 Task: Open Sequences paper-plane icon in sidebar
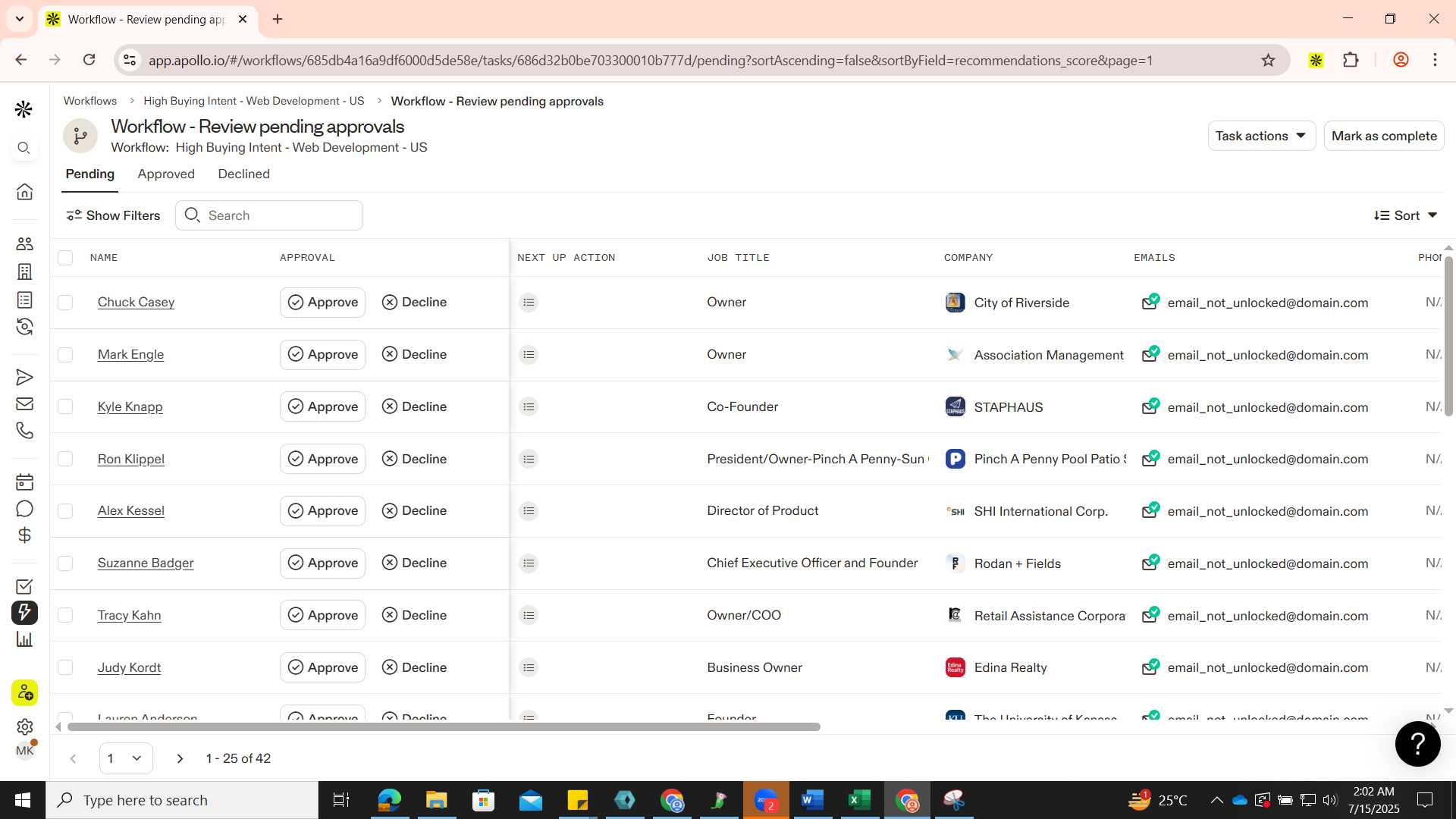click(x=24, y=378)
